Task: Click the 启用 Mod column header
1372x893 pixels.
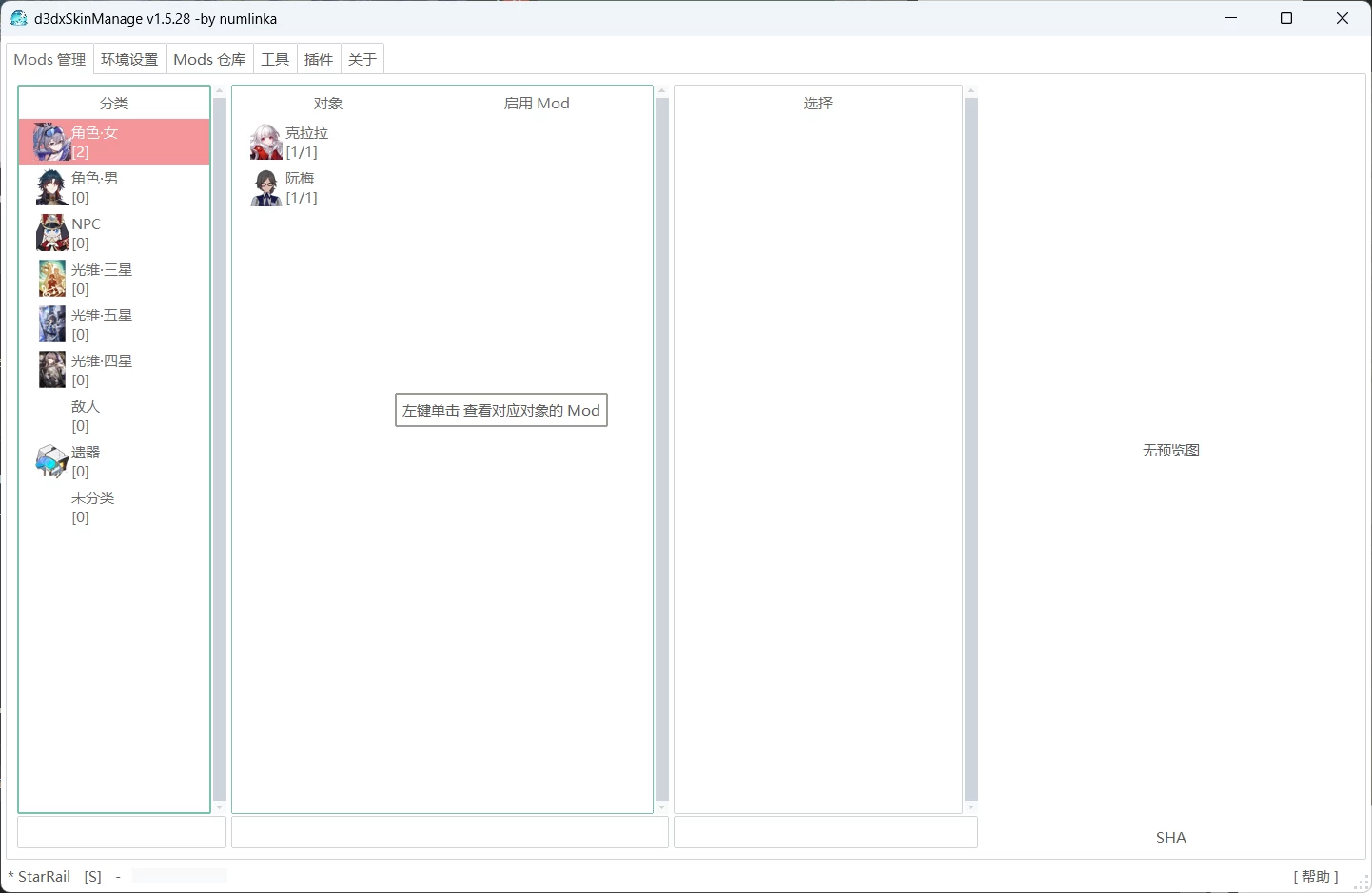Action: [x=537, y=103]
